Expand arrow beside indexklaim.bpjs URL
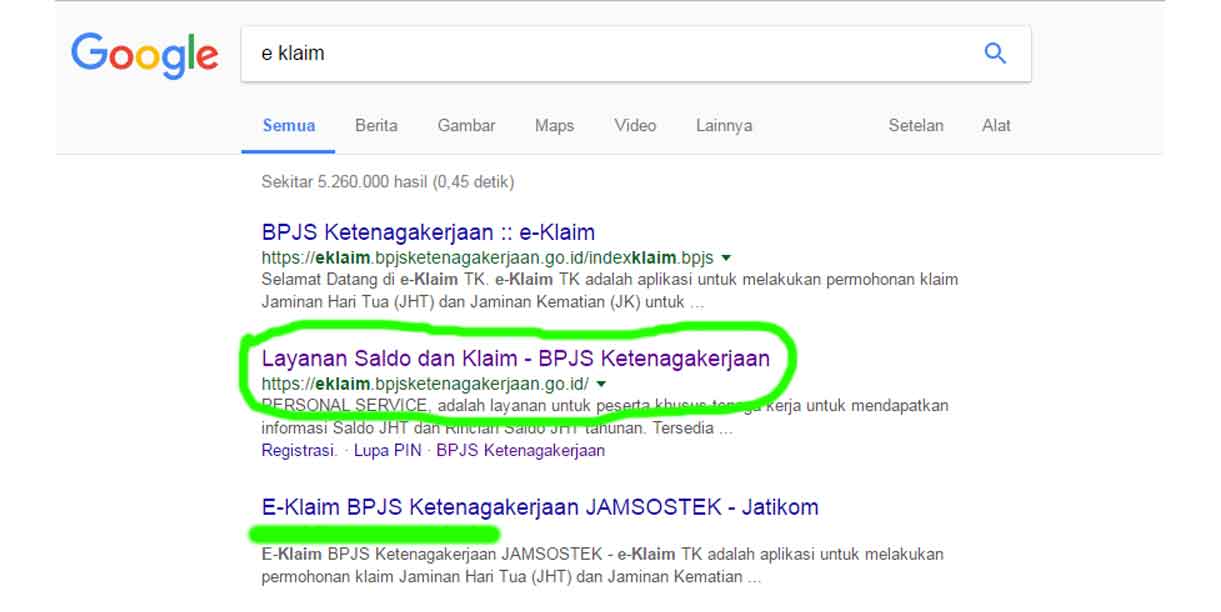1221x612 pixels. point(726,258)
